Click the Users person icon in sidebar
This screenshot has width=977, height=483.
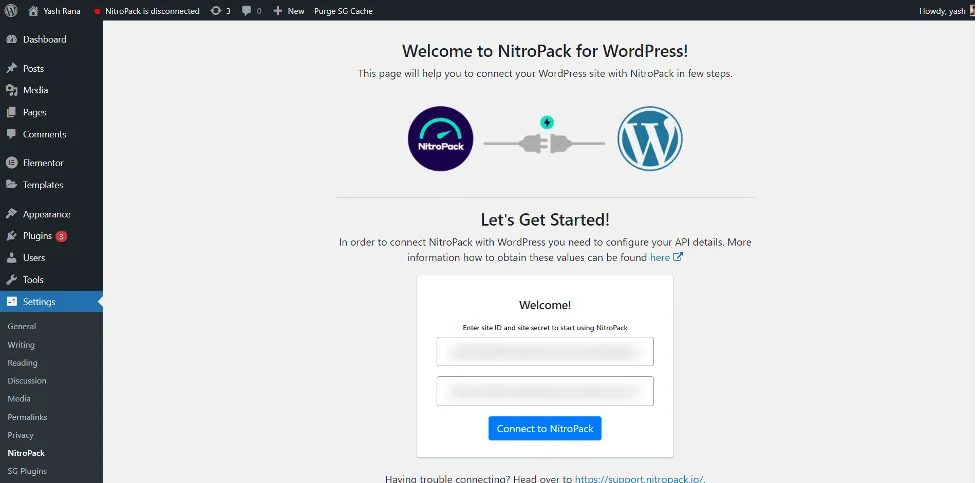(x=11, y=257)
